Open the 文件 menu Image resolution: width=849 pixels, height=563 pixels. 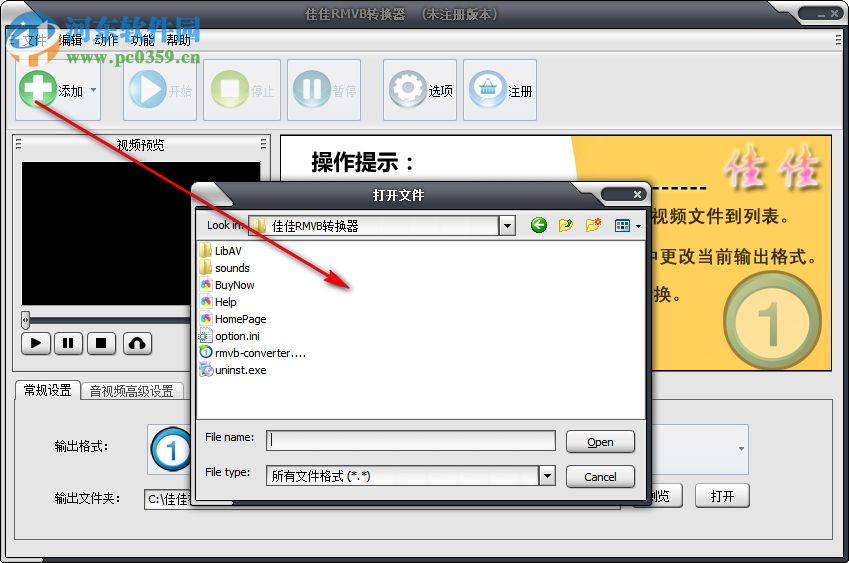click(35, 40)
